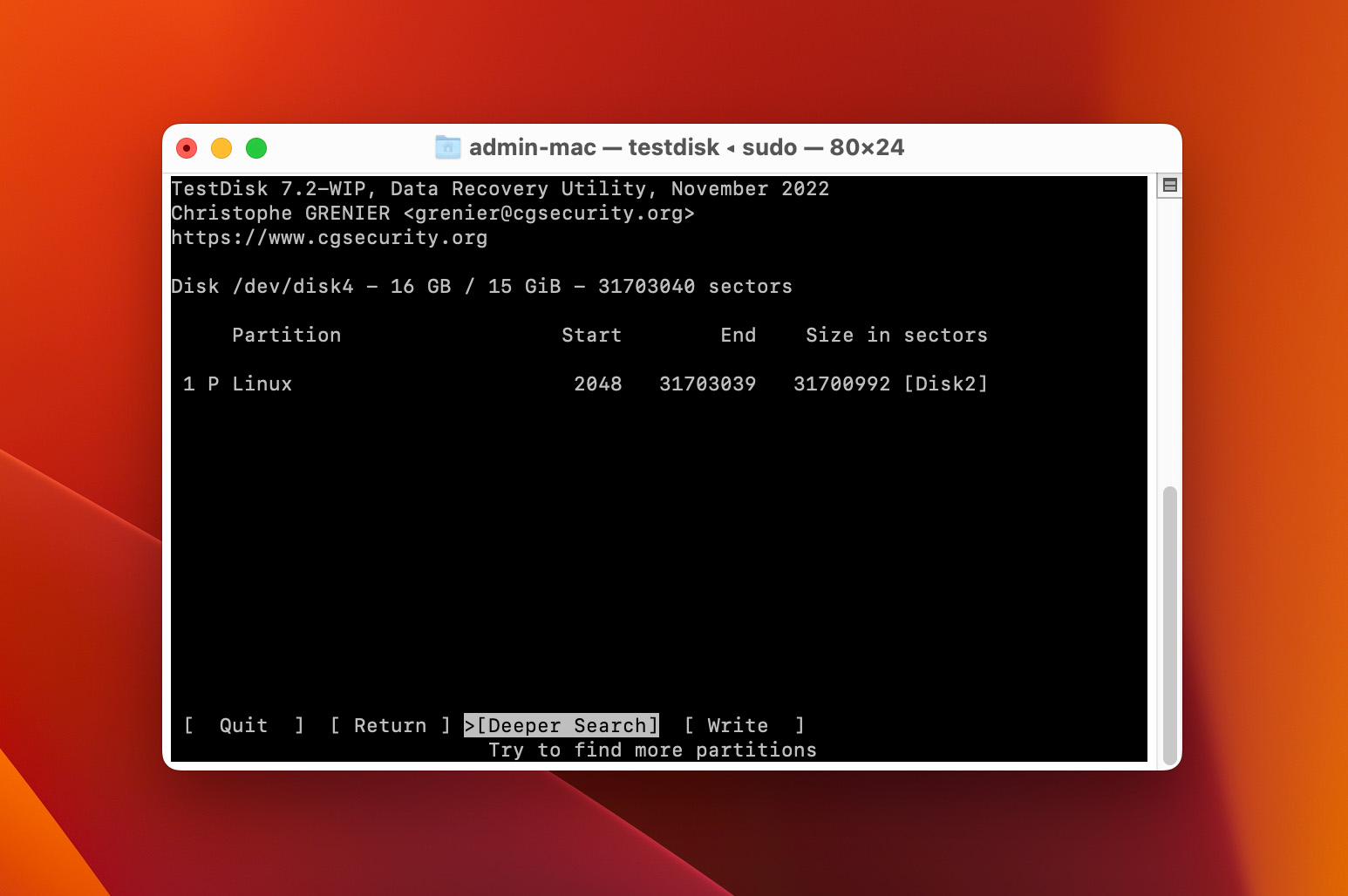
Task: Click the 'End' column header
Action: (x=739, y=336)
